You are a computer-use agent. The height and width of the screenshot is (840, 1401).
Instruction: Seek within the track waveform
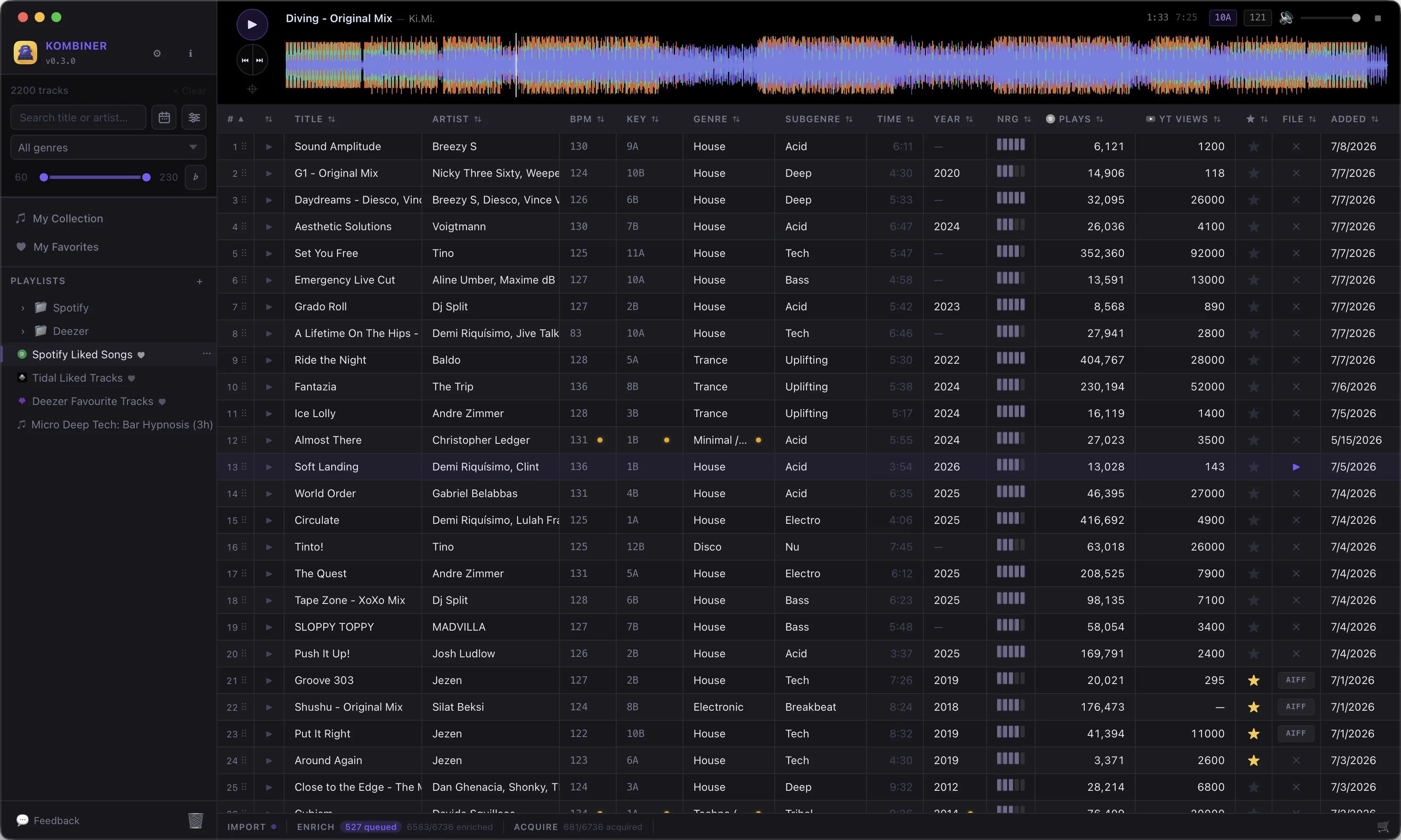[x=836, y=65]
